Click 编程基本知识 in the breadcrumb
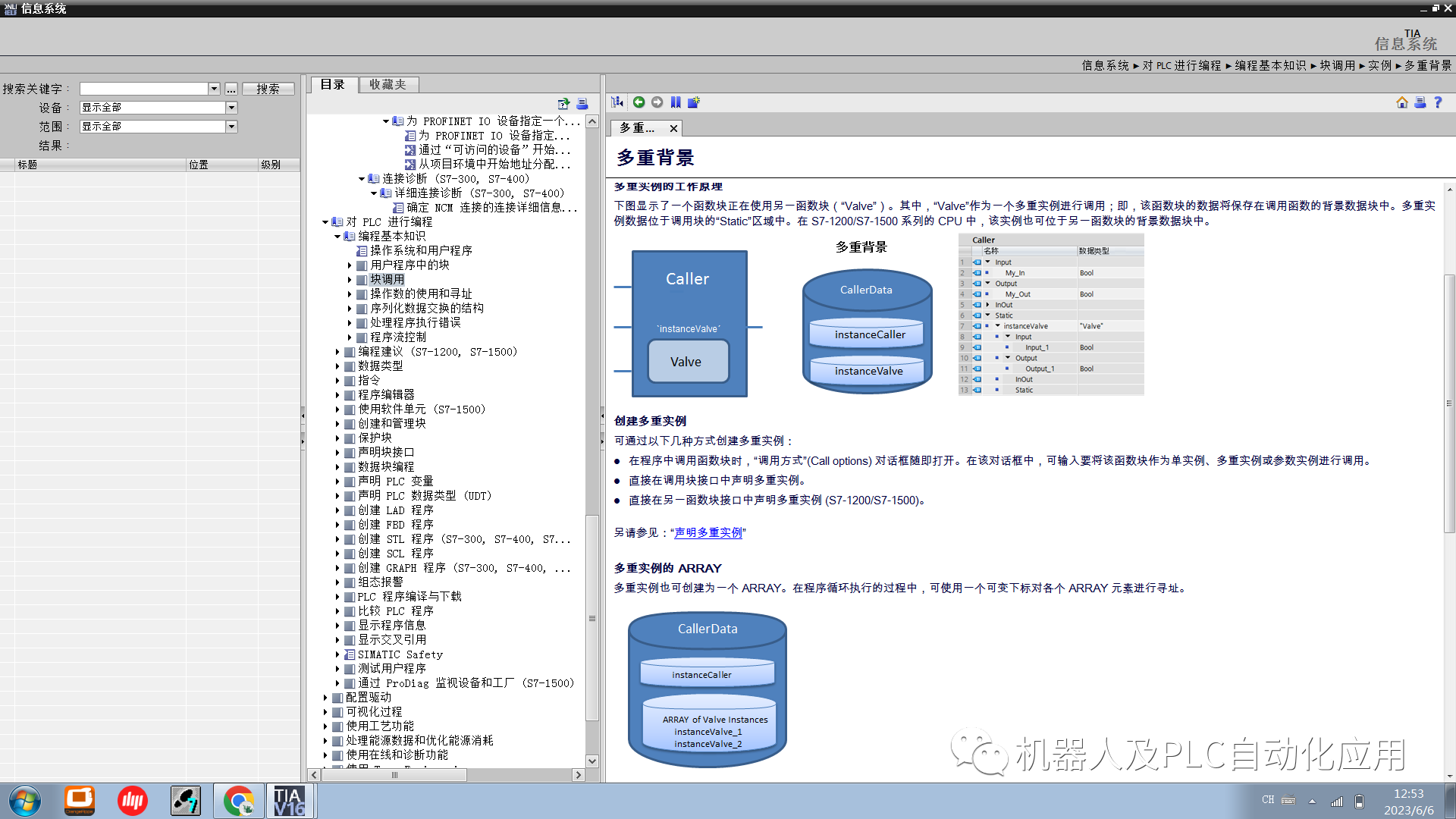The width and height of the screenshot is (1456, 819). click(x=1271, y=66)
